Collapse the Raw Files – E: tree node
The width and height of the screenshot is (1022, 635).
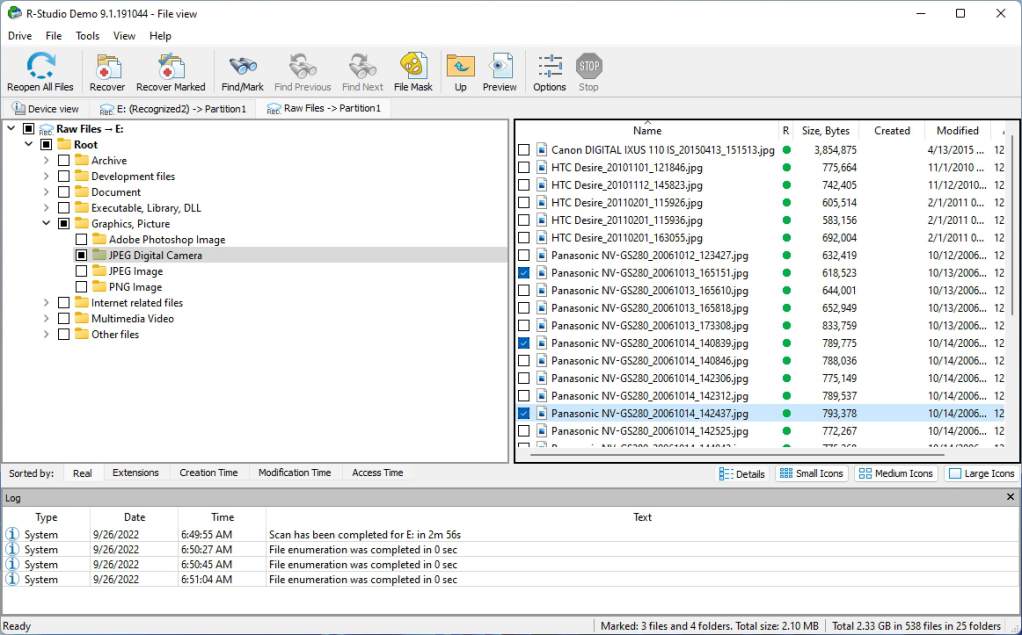click(11, 128)
